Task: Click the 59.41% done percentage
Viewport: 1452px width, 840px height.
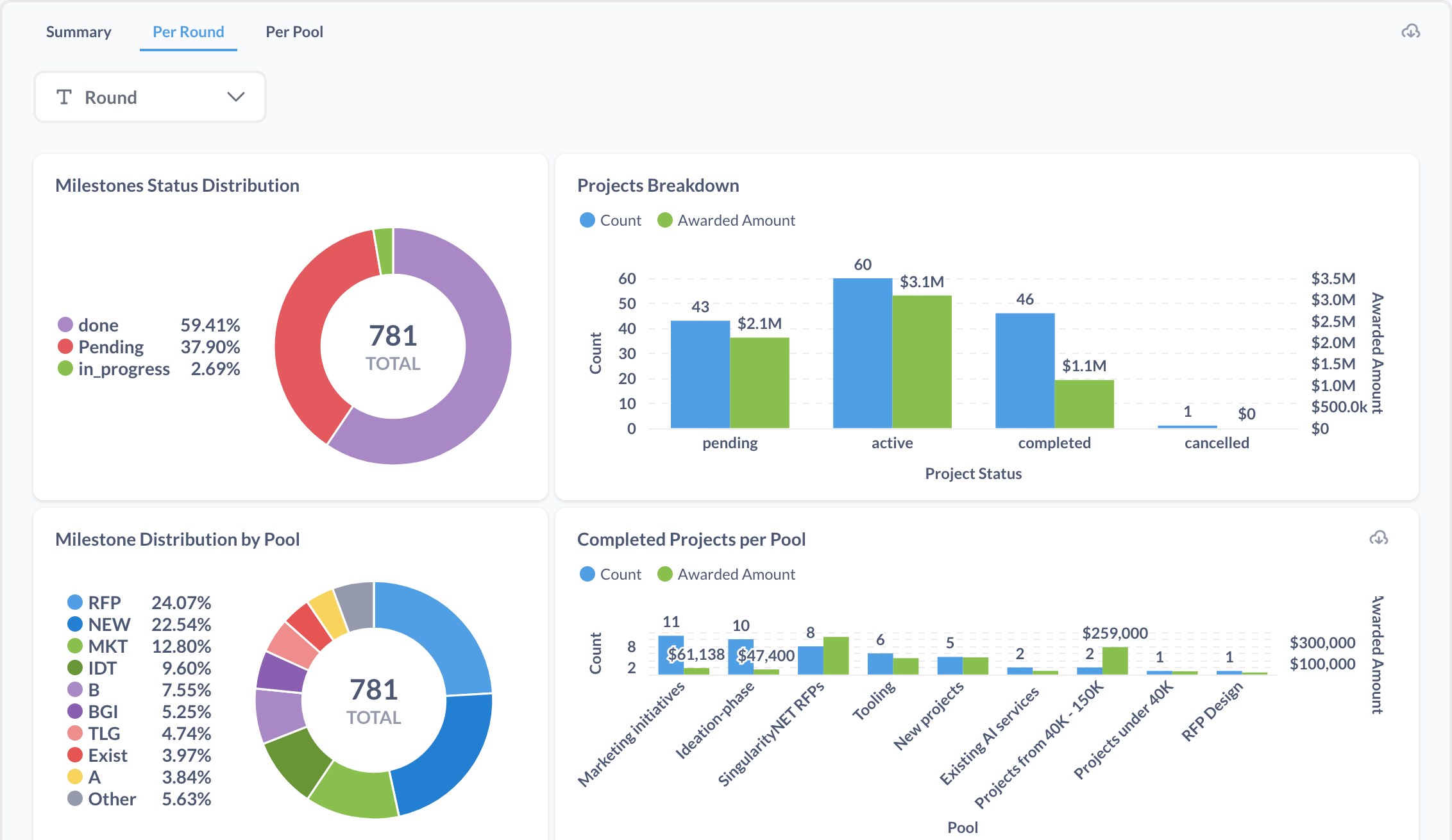Action: pyautogui.click(x=210, y=325)
